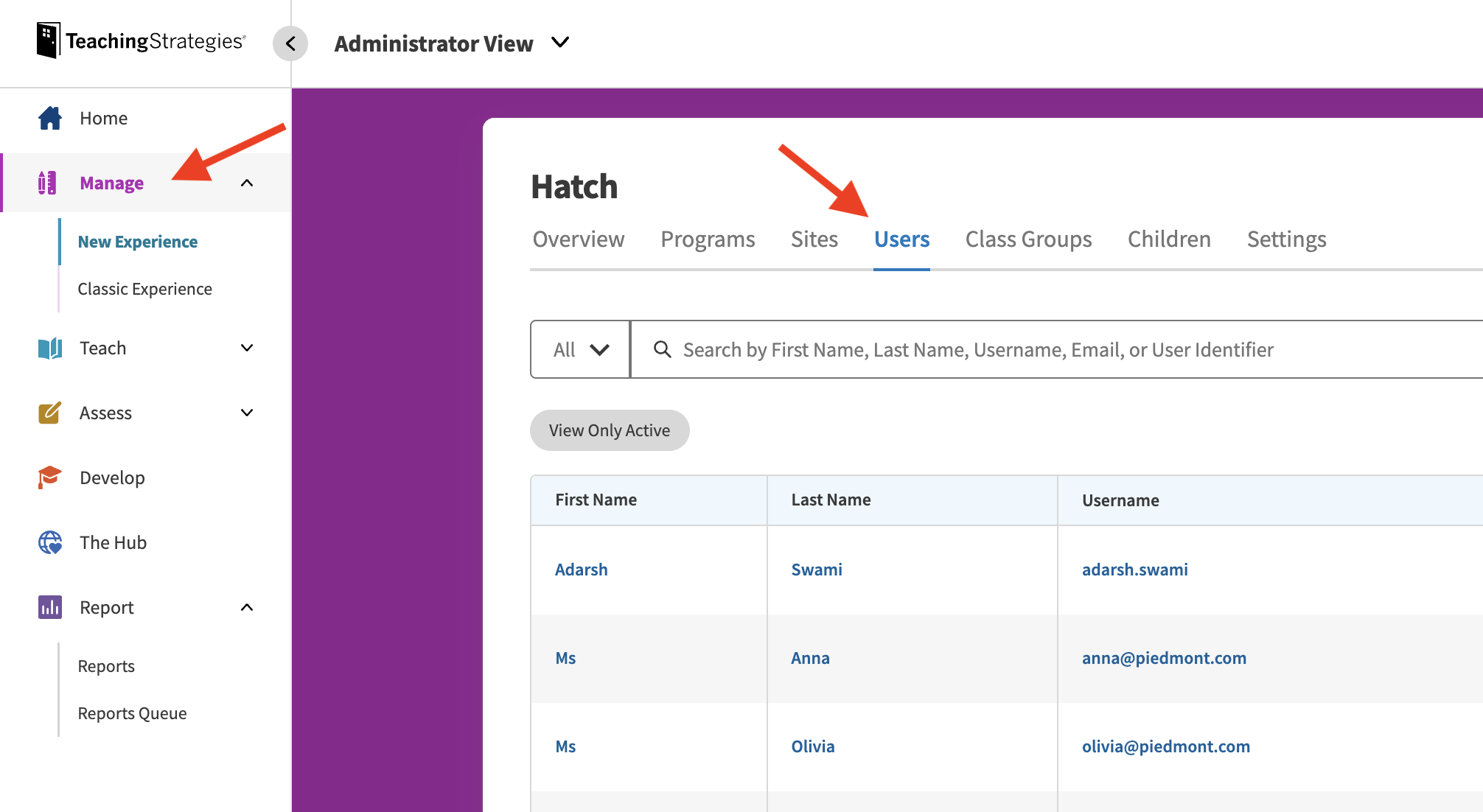Open anna@piedmont.com username link
The image size is (1483, 812).
pyautogui.click(x=1164, y=658)
